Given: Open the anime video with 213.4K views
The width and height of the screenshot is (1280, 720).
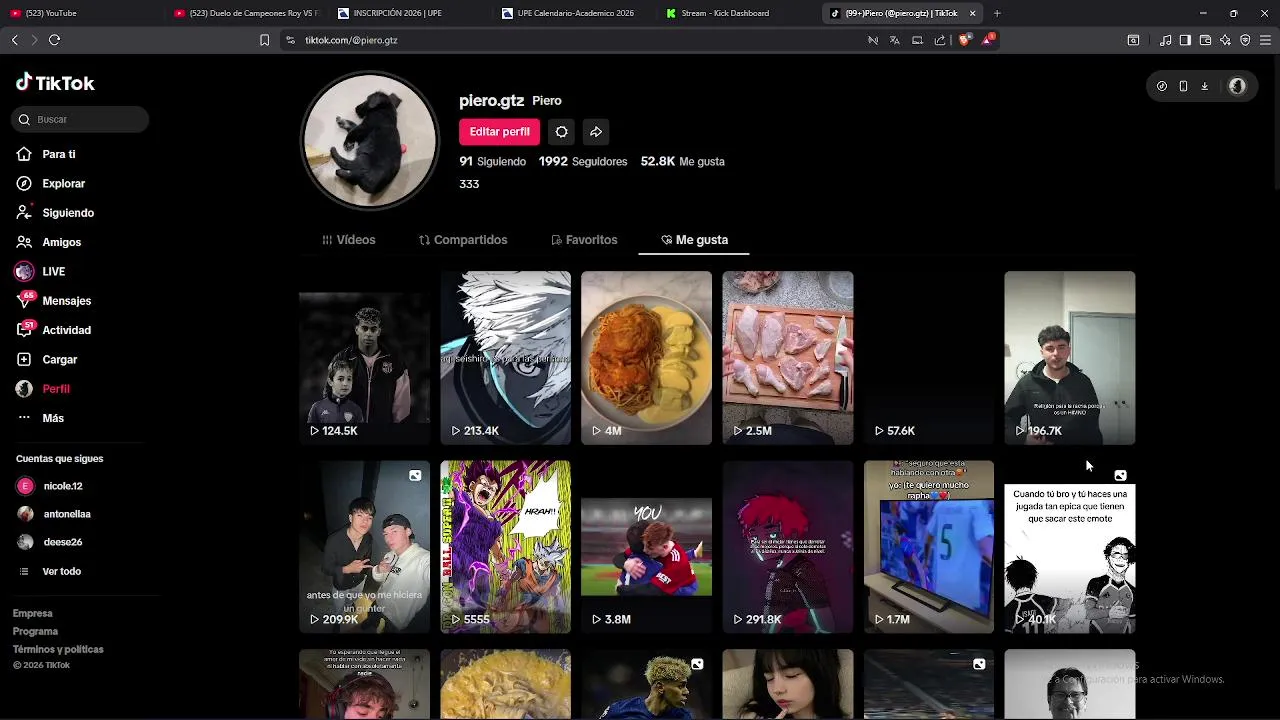Looking at the screenshot, I should 505,358.
